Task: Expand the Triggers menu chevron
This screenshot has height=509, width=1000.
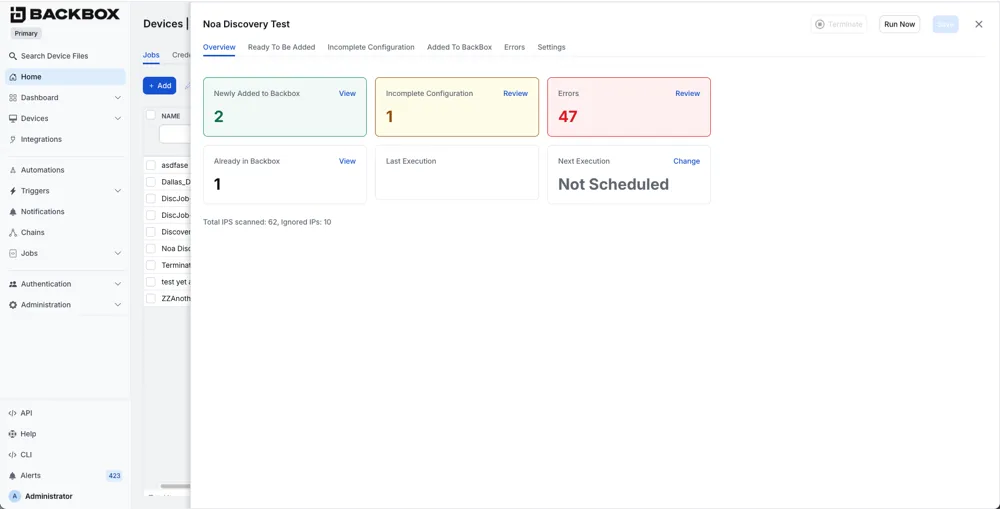Action: pyautogui.click(x=117, y=191)
